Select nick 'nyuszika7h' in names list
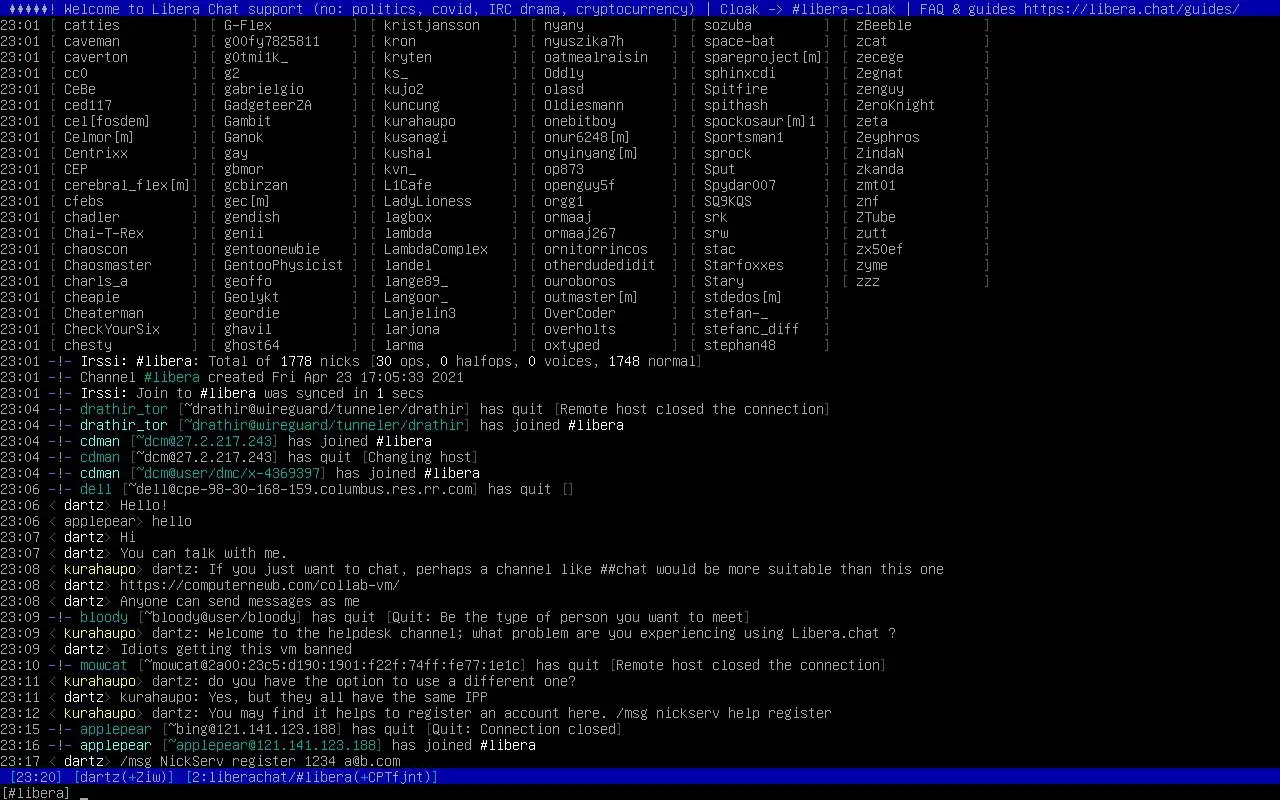 point(584,41)
